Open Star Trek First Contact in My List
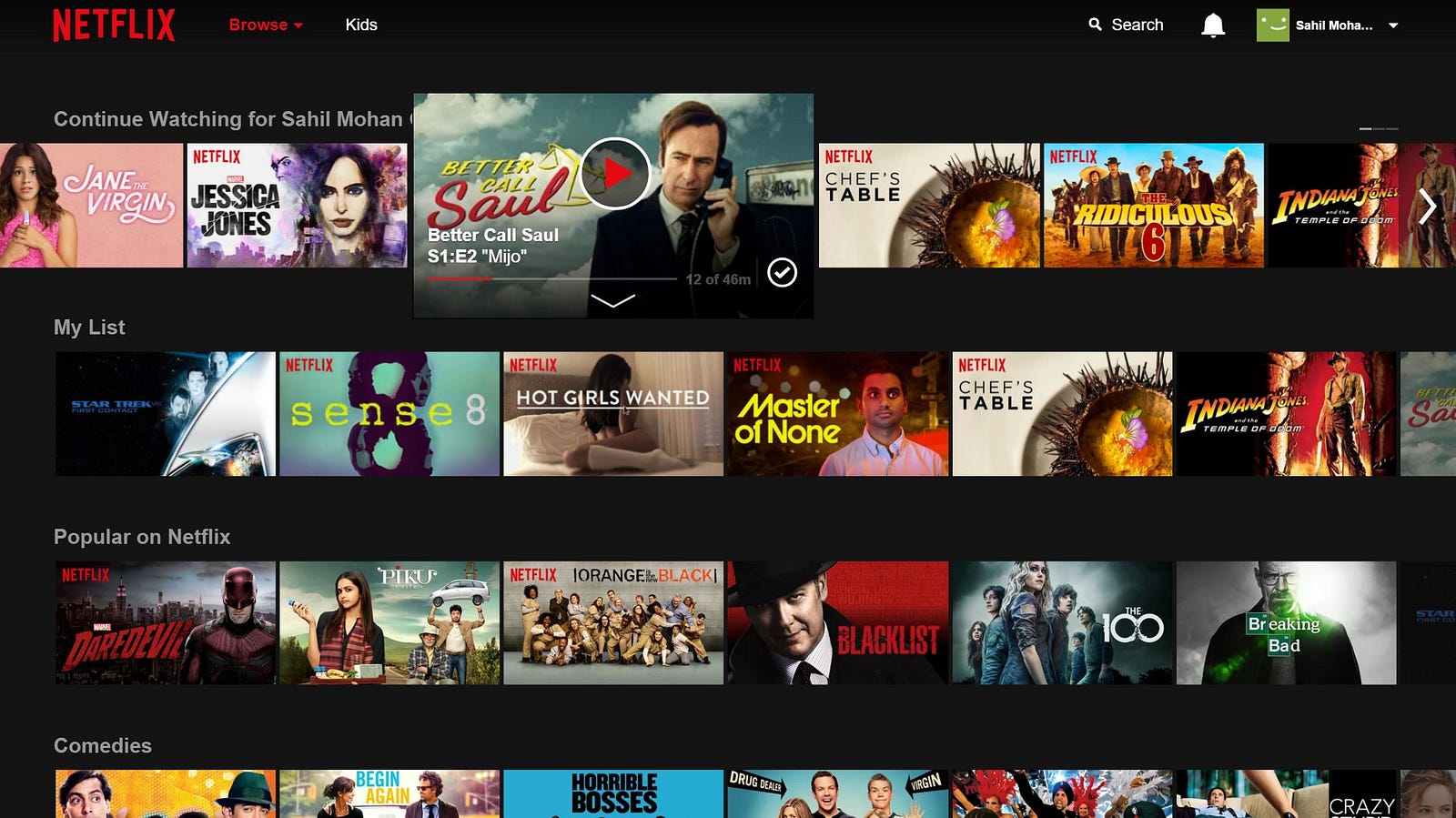The height and width of the screenshot is (818, 1456). tap(166, 414)
